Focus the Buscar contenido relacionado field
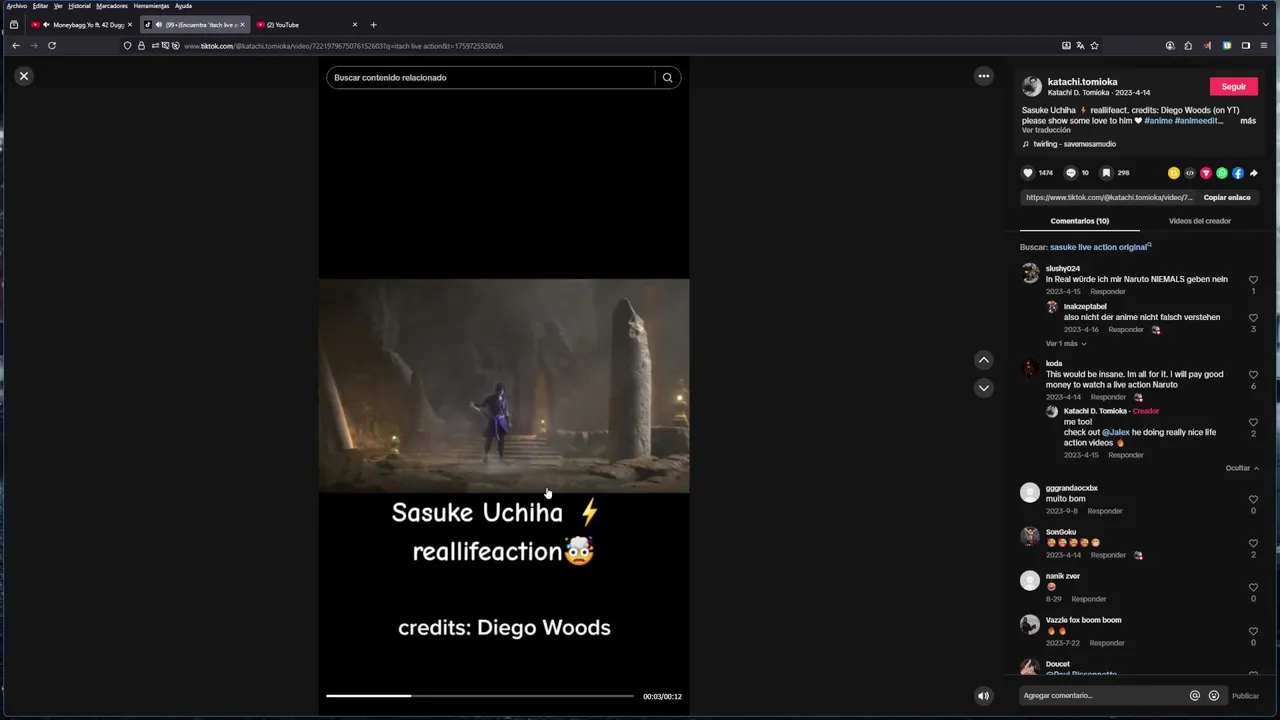 point(490,78)
